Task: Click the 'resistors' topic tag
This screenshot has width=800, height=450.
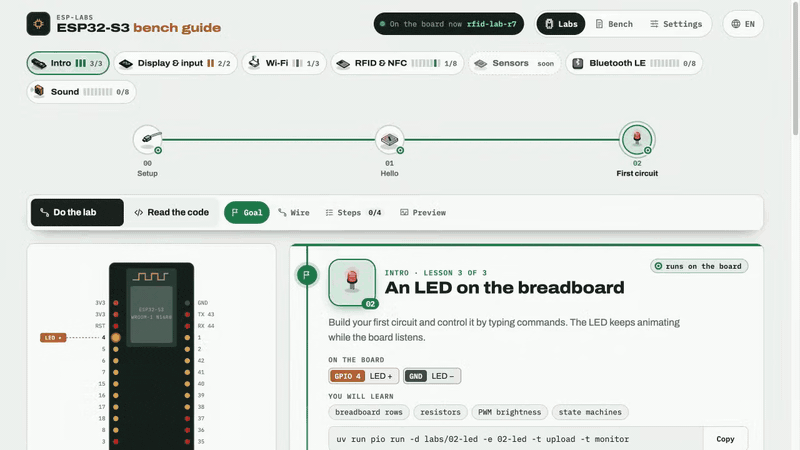Action: [440, 412]
